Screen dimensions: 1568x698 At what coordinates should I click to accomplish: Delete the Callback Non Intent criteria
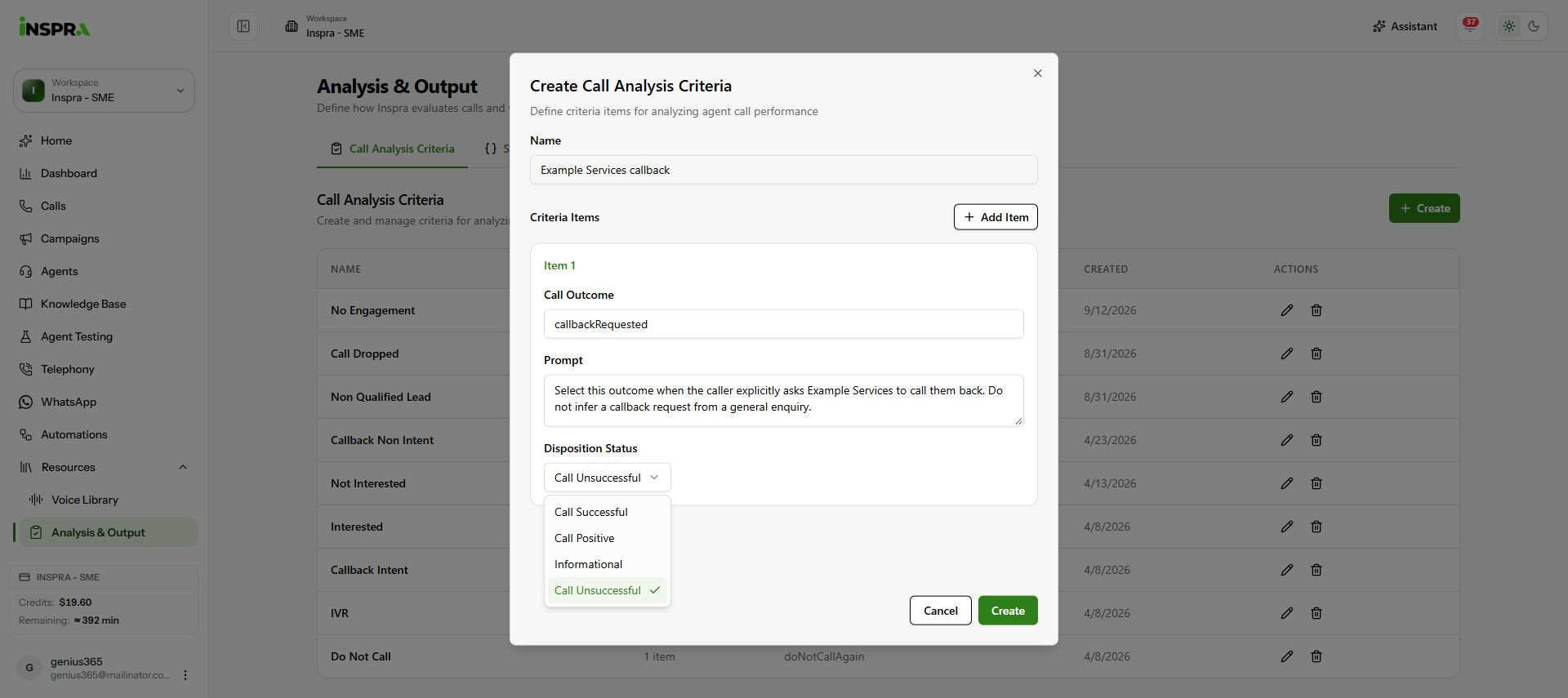click(x=1316, y=440)
